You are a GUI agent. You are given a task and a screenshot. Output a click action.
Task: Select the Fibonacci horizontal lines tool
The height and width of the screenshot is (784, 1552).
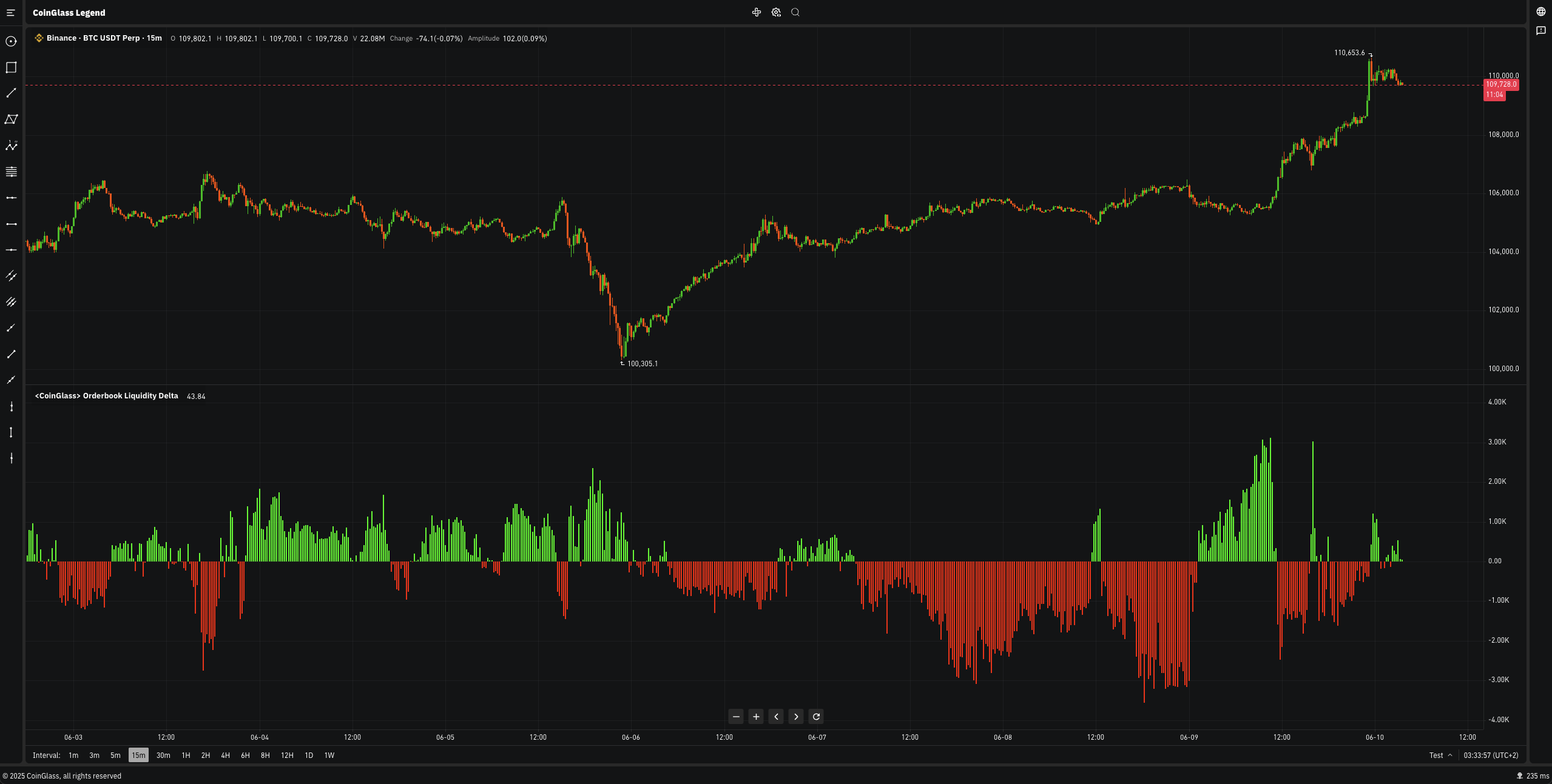point(11,172)
